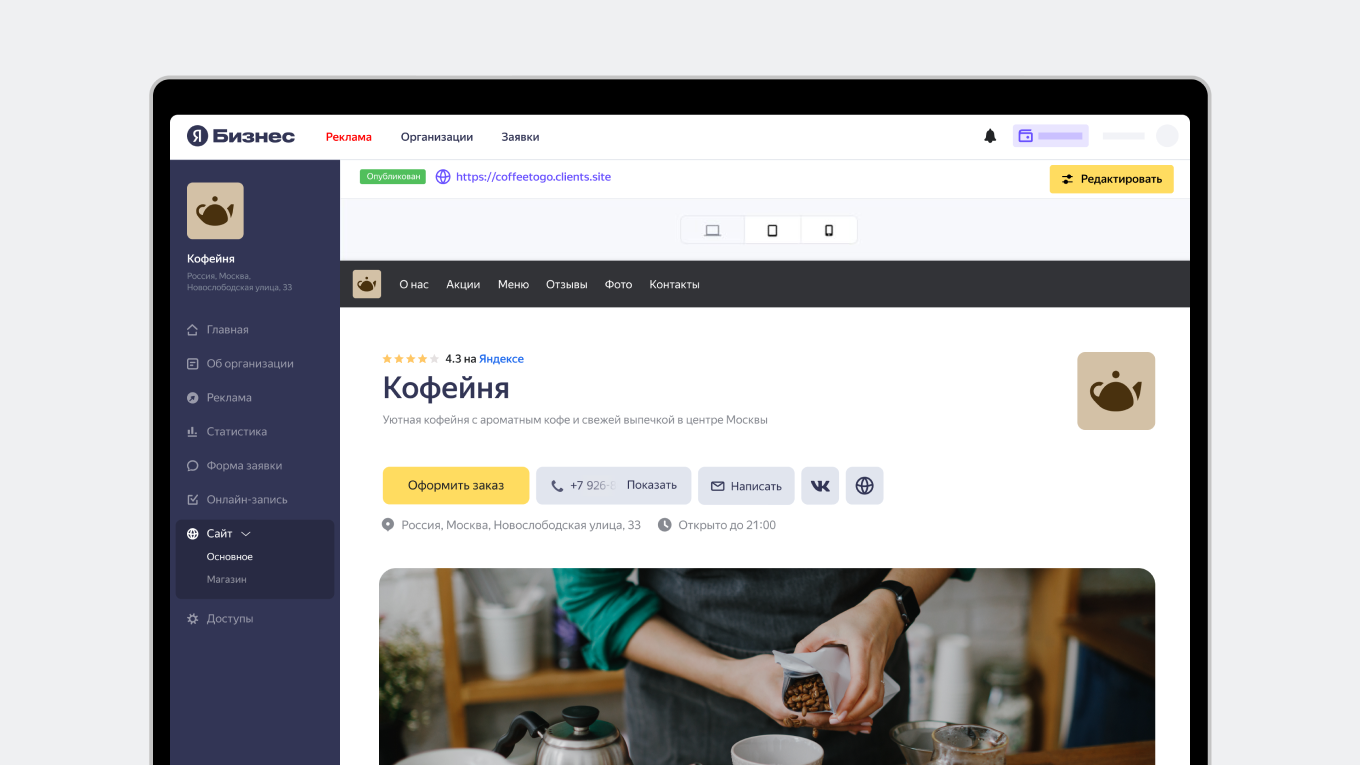Click the Редактировать button
This screenshot has width=1360, height=765.
1111,179
